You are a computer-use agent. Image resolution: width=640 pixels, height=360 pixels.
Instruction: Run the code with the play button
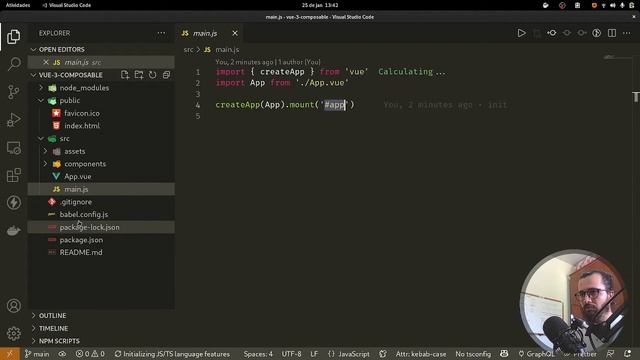tap(521, 33)
